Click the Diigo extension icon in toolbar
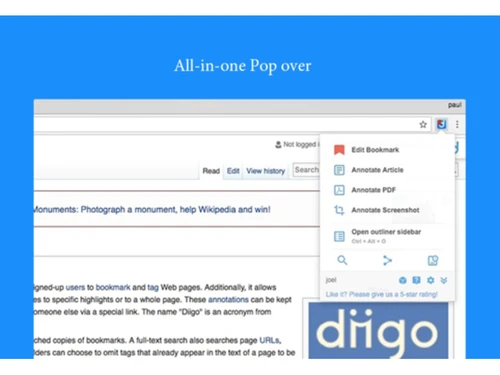The image size is (500, 375). pos(441,124)
